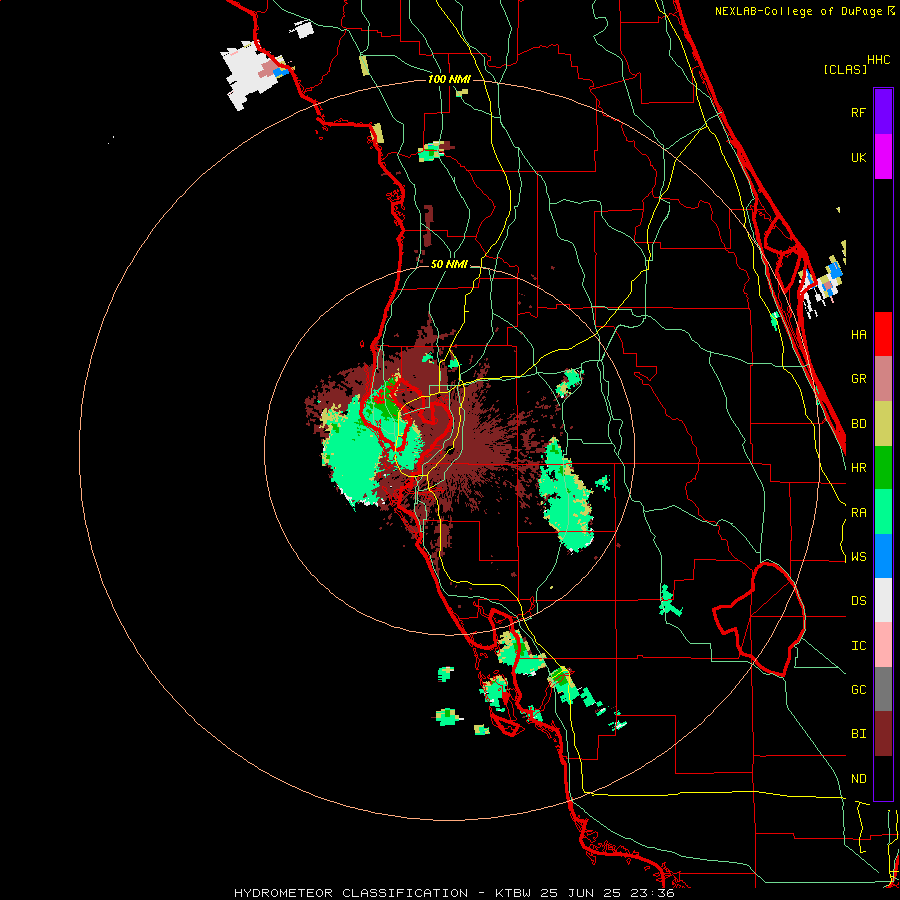Click the GR pink legend swatch
Viewport: 900px width, 900px height.
tap(883, 379)
